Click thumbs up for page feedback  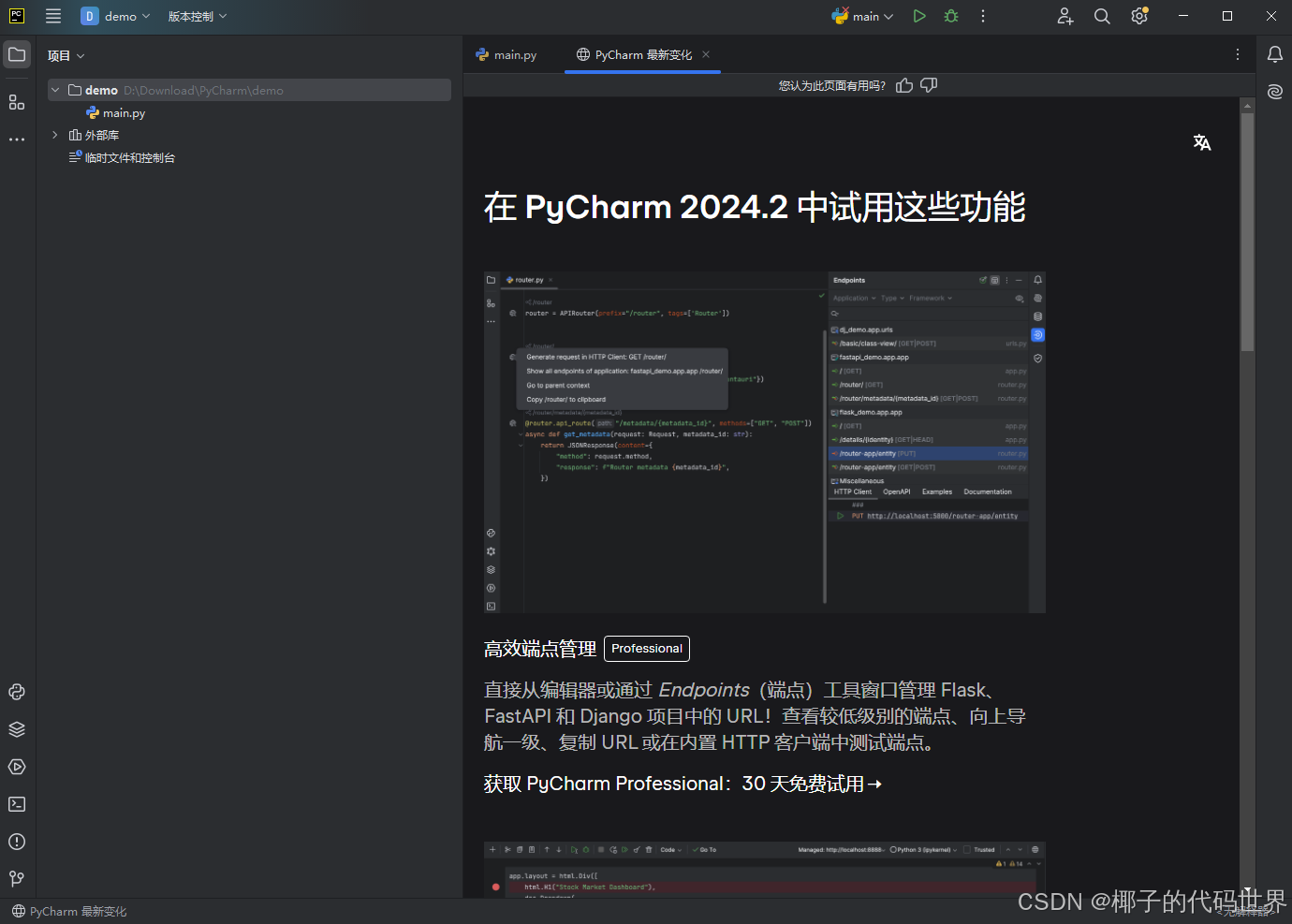(x=904, y=85)
